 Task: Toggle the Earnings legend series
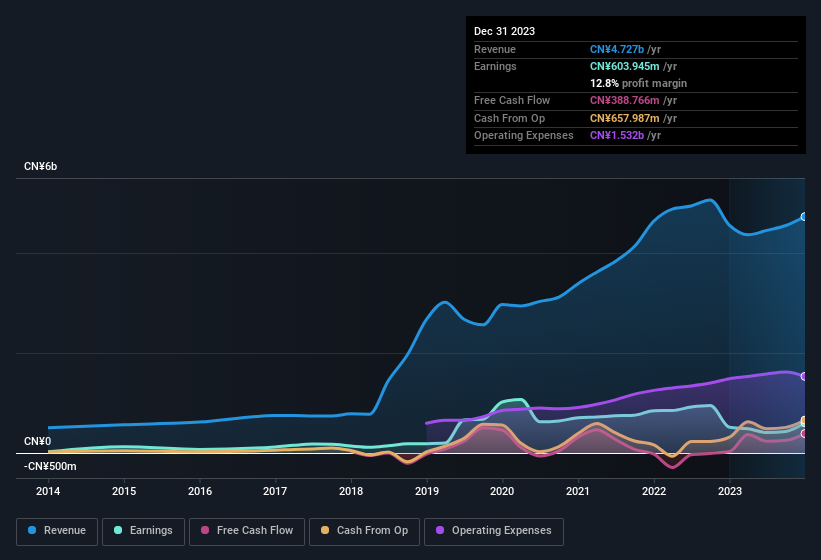coord(143,531)
